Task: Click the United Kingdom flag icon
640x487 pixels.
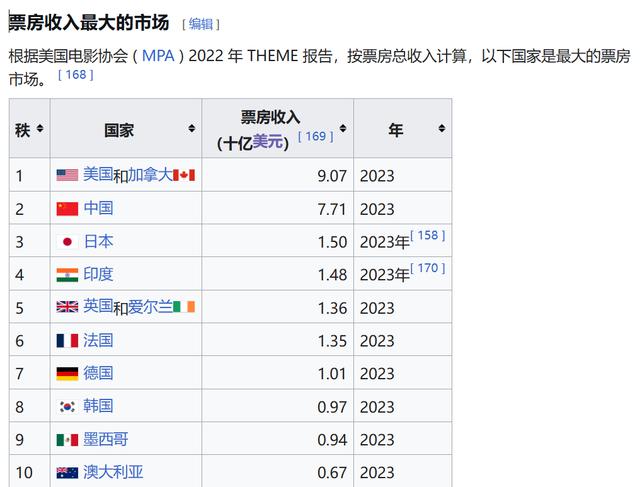Action: pyautogui.click(x=67, y=307)
